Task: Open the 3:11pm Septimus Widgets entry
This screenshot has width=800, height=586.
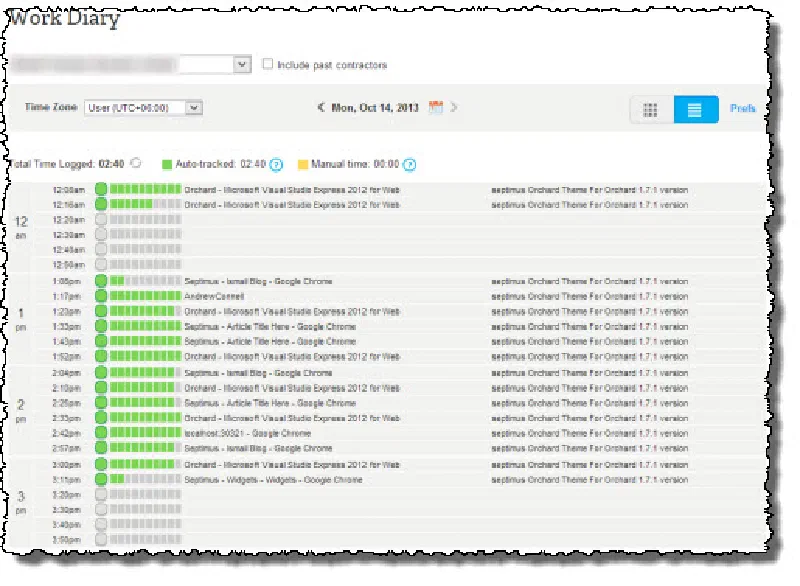Action: 273,480
